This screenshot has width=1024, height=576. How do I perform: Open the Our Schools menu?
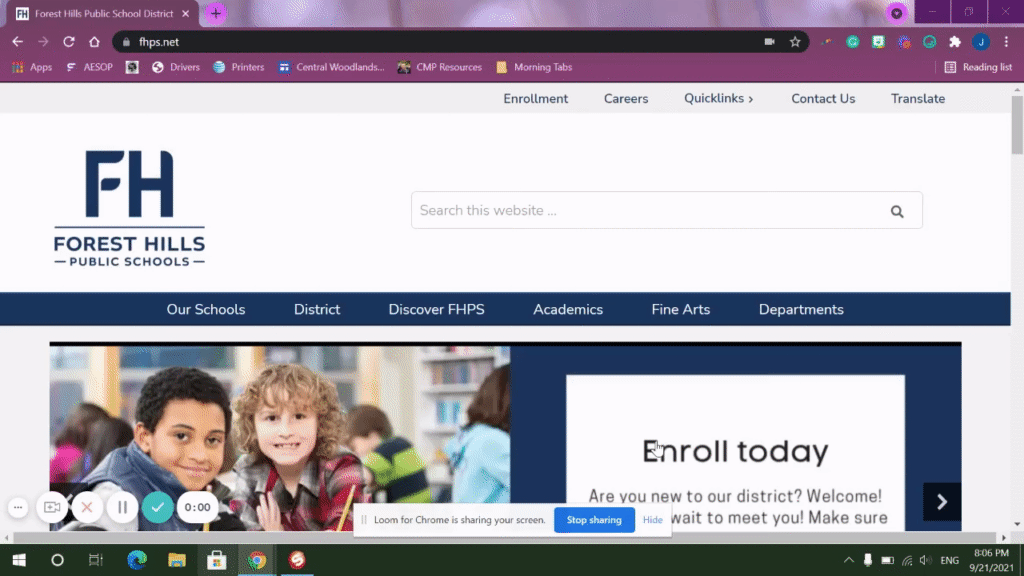(x=206, y=310)
